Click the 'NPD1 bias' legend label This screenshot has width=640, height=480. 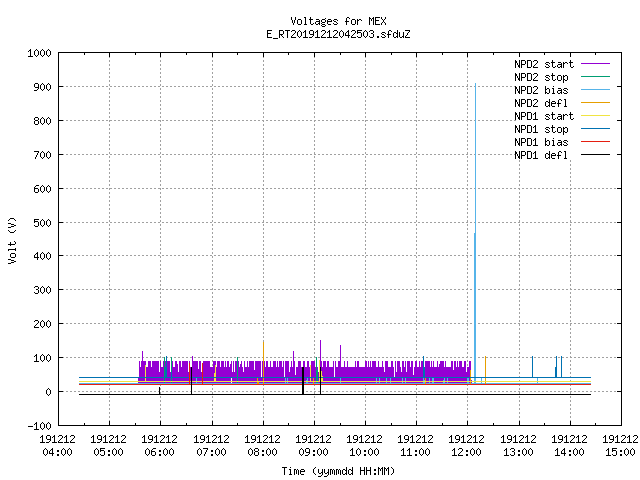[x=541, y=142]
